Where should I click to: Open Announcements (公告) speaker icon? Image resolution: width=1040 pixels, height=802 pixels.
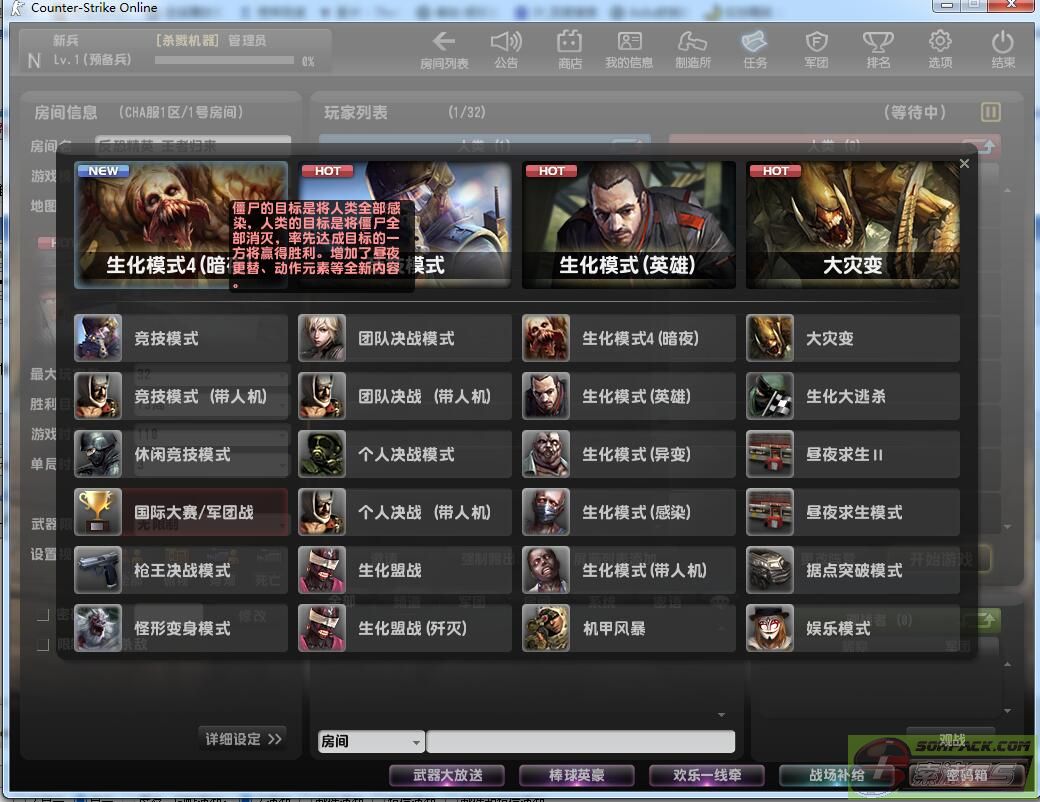coord(507,48)
